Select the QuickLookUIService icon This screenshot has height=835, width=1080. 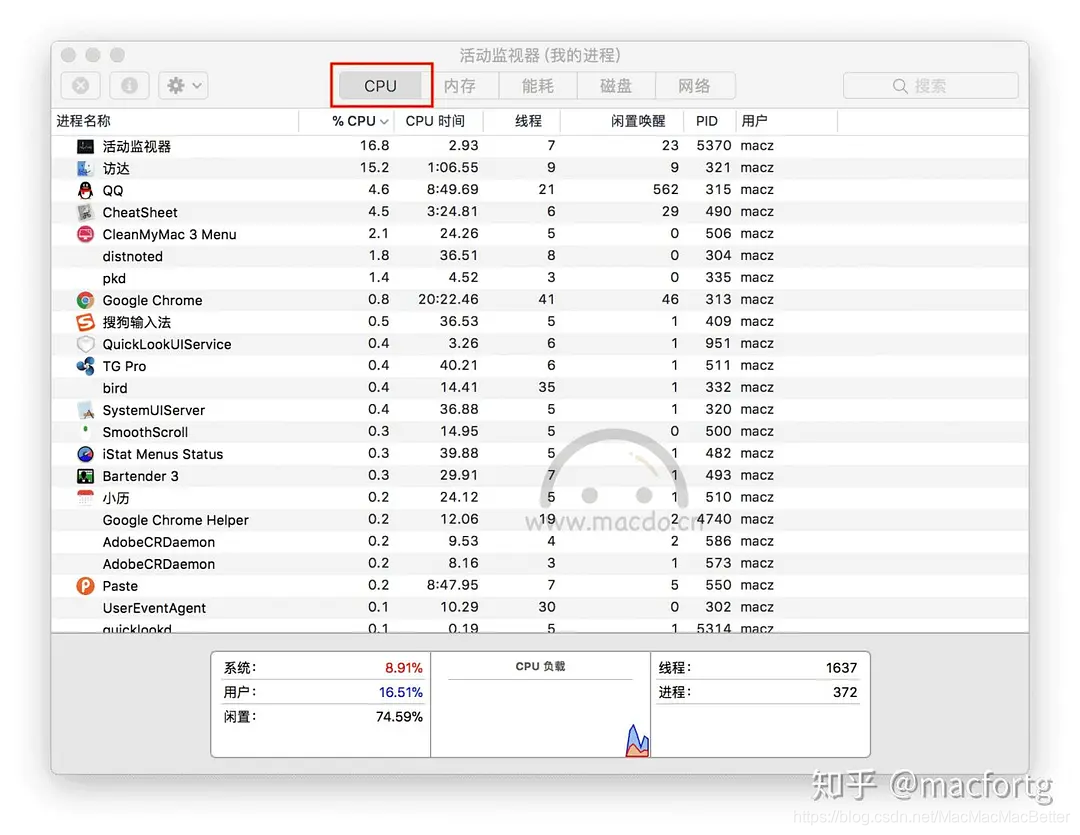[x=85, y=344]
